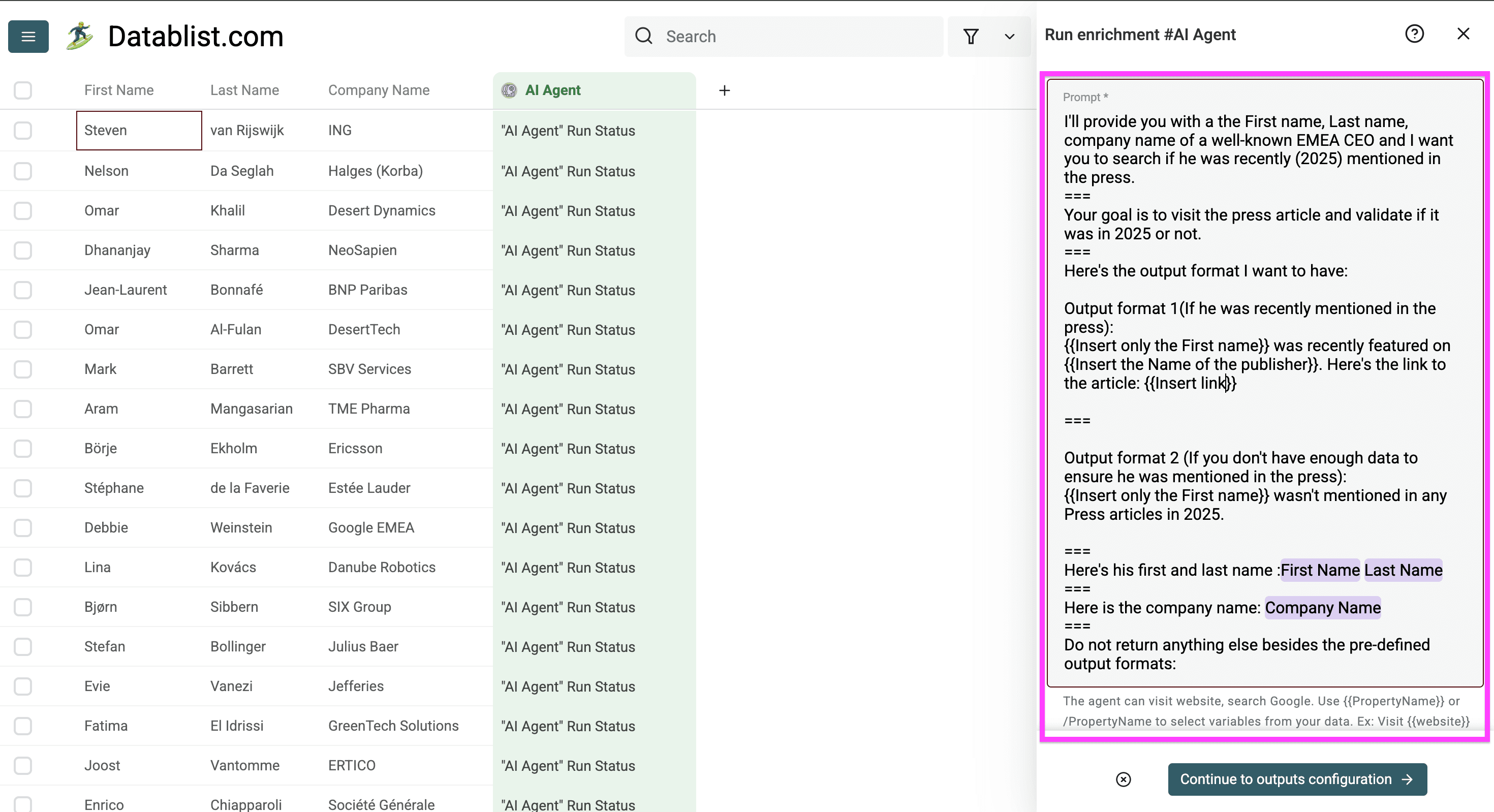Check the checkbox on Steven's row

(x=23, y=131)
